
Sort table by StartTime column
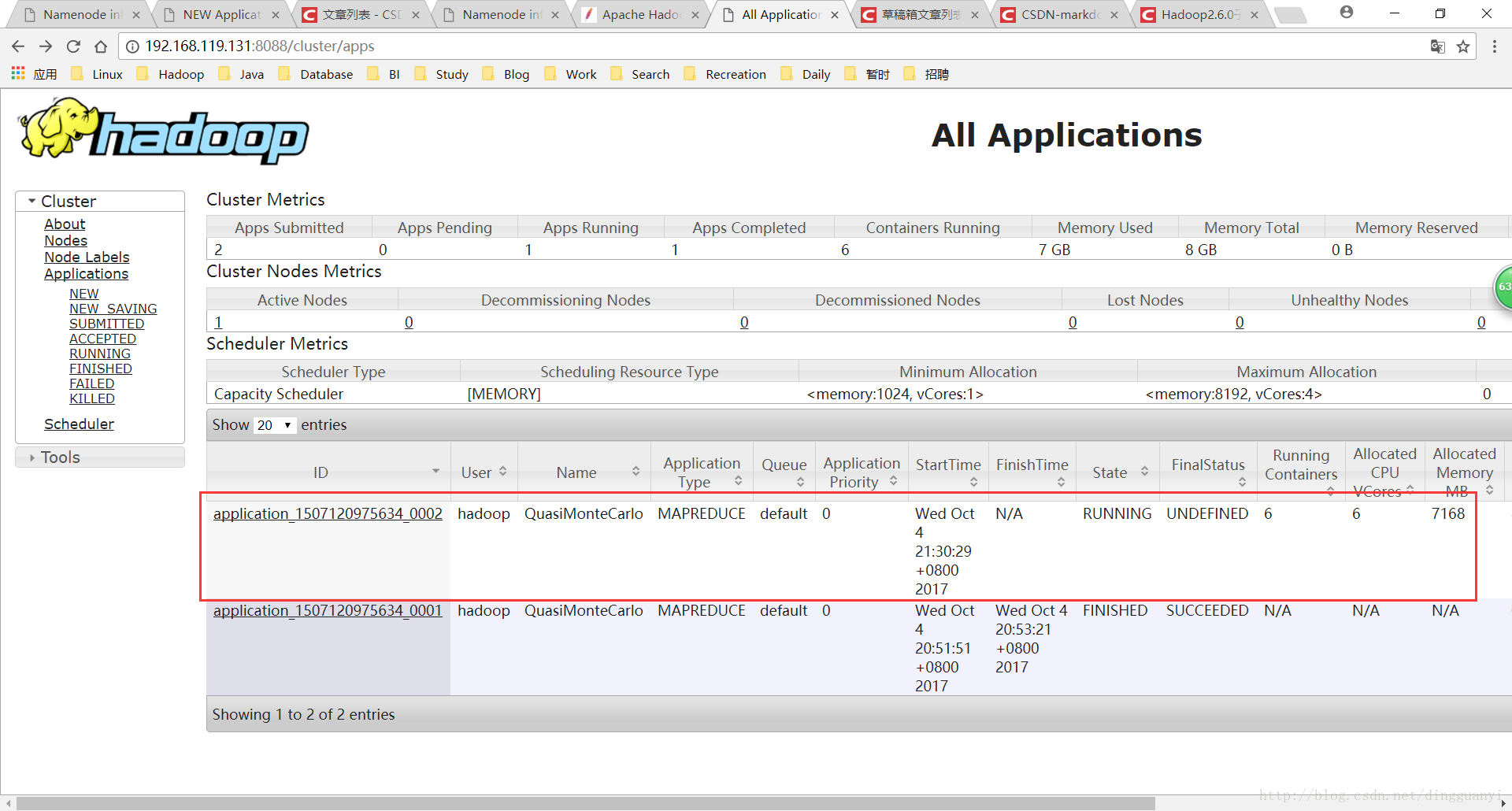coord(948,472)
